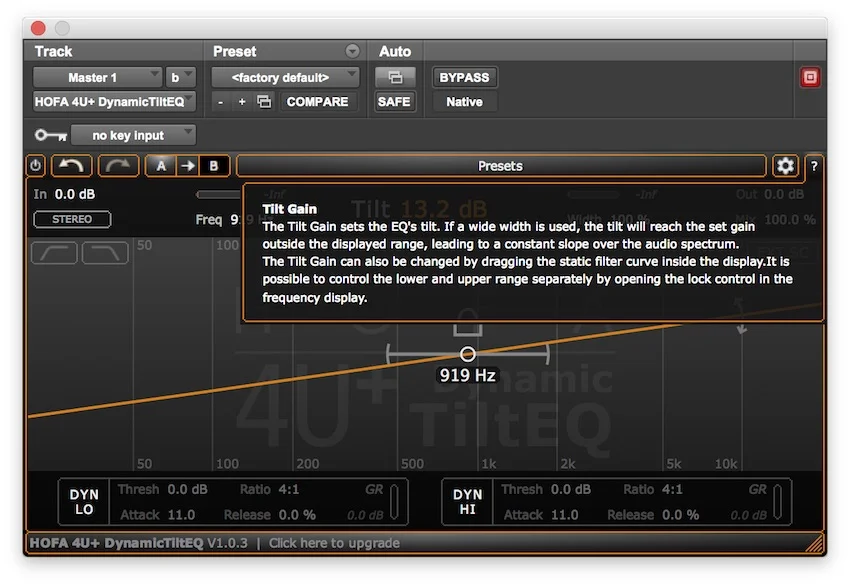Click the resize grip in bottom corner
Viewport: 850px width, 585px height.
point(814,543)
